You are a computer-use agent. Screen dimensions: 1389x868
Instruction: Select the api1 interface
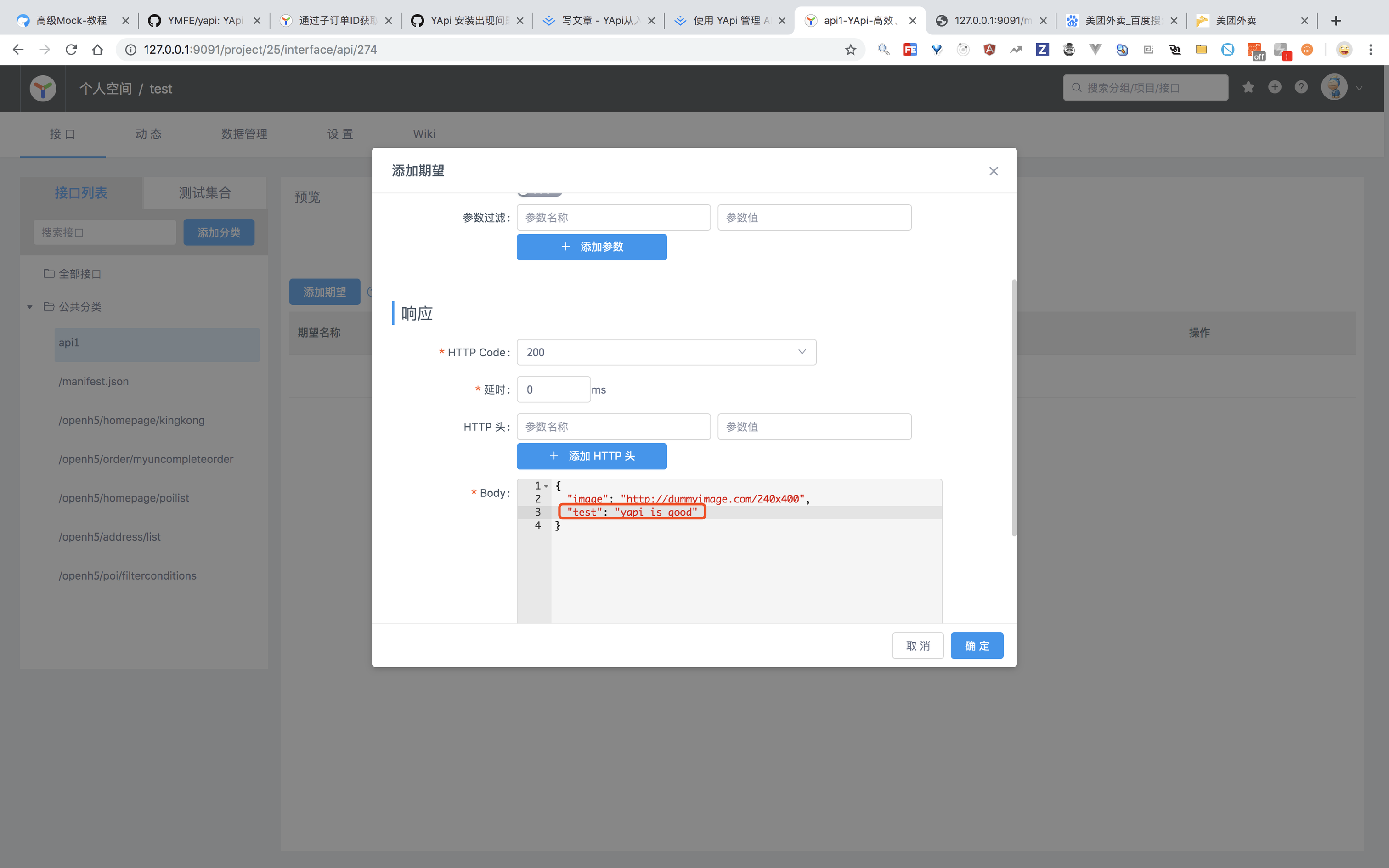point(157,344)
